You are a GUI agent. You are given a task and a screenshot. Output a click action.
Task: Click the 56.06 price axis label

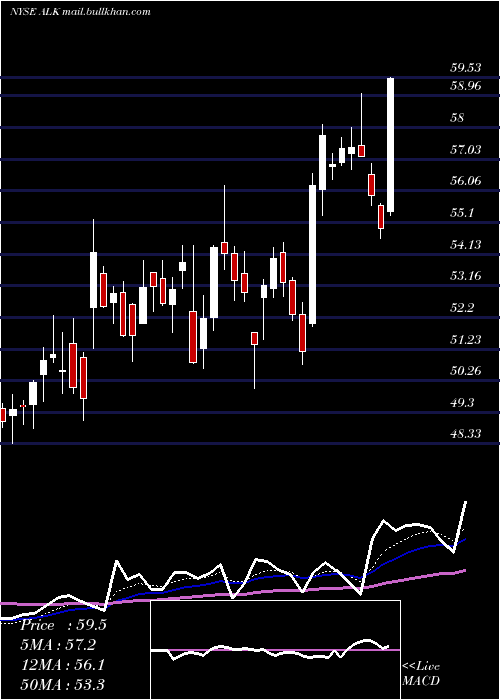(x=466, y=181)
